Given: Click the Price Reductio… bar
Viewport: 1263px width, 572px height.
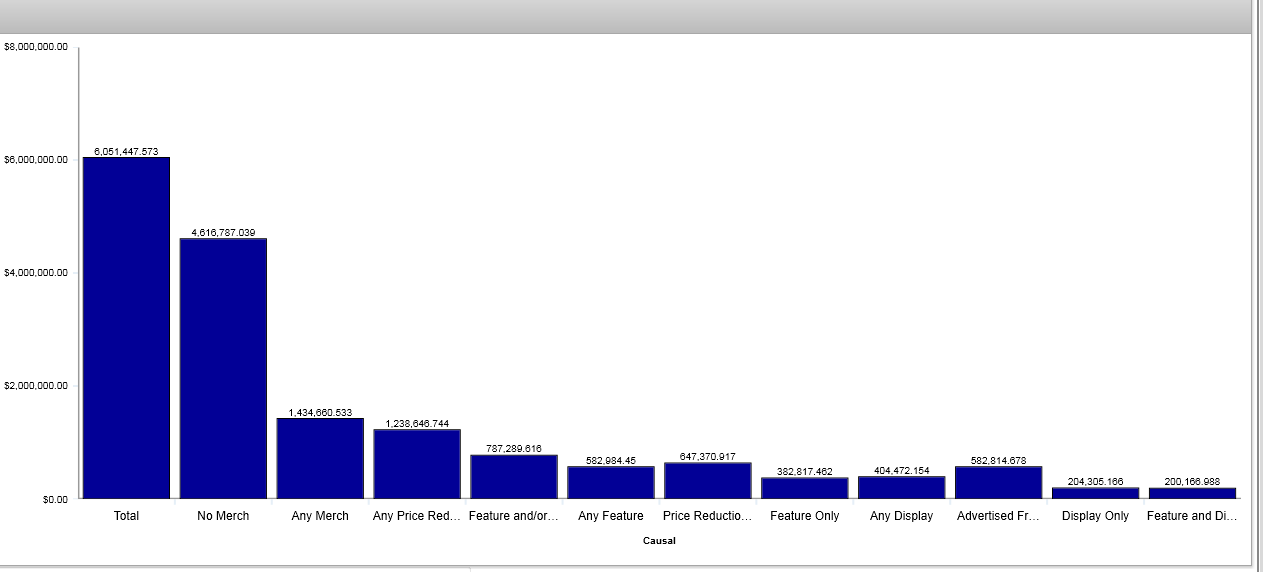Looking at the screenshot, I should tap(708, 480).
